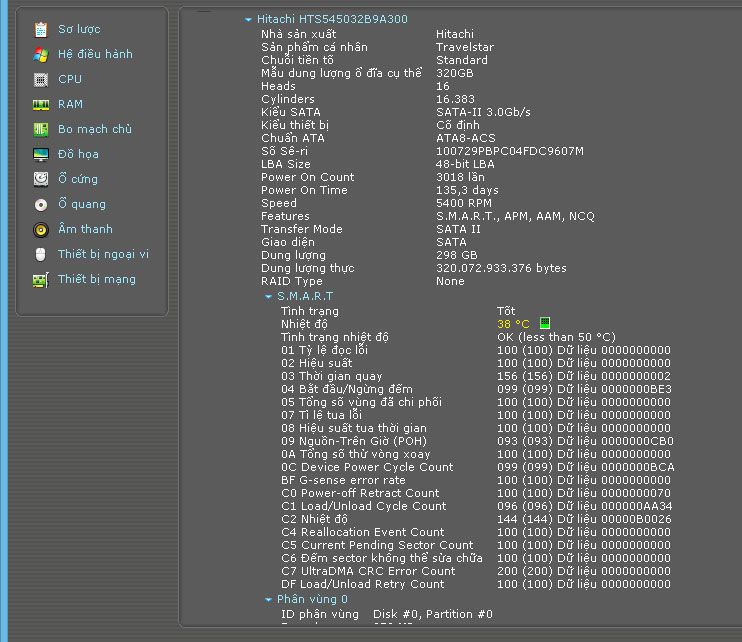Go to the Âm thanh section
Screen dimensions: 742x642
pyautogui.click(x=84, y=229)
